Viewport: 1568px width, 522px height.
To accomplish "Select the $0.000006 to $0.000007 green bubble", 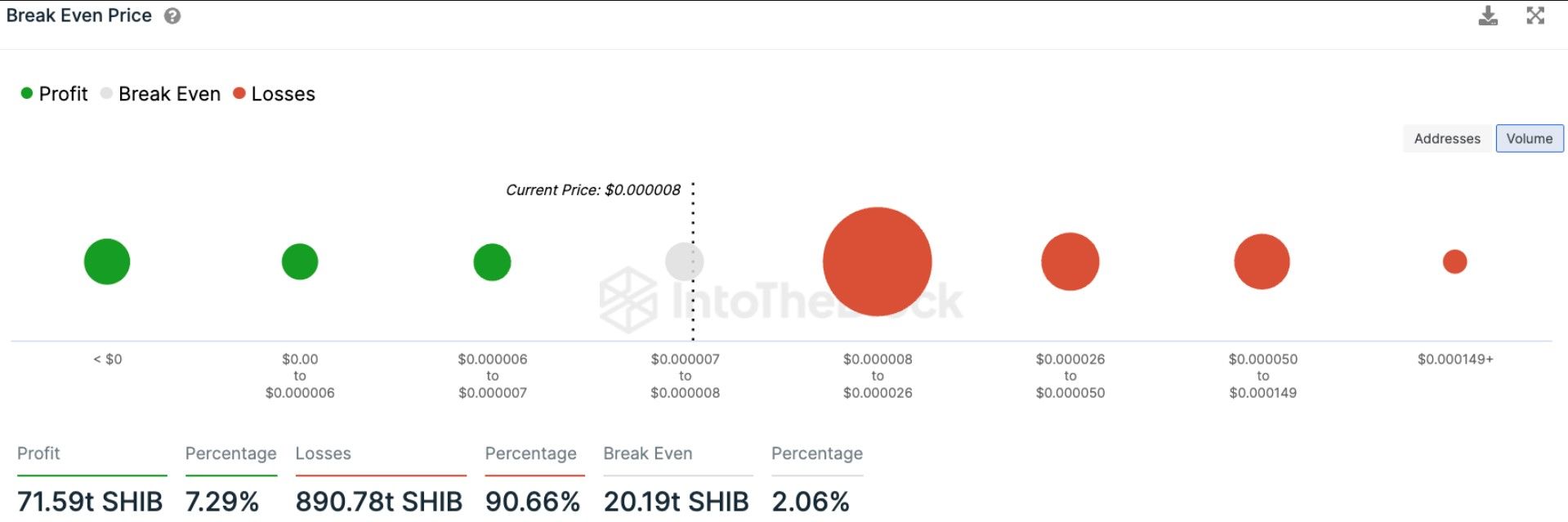I will tap(492, 262).
